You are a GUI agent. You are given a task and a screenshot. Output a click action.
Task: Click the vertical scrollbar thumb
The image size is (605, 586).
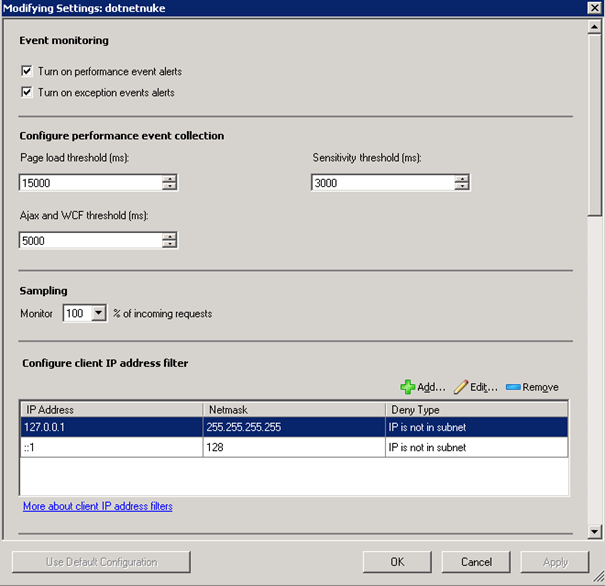(x=594, y=125)
